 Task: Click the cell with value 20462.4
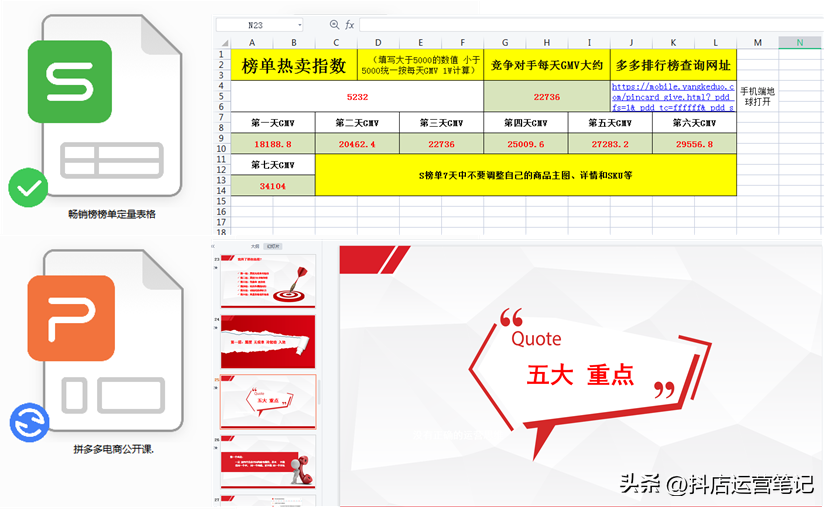click(357, 144)
